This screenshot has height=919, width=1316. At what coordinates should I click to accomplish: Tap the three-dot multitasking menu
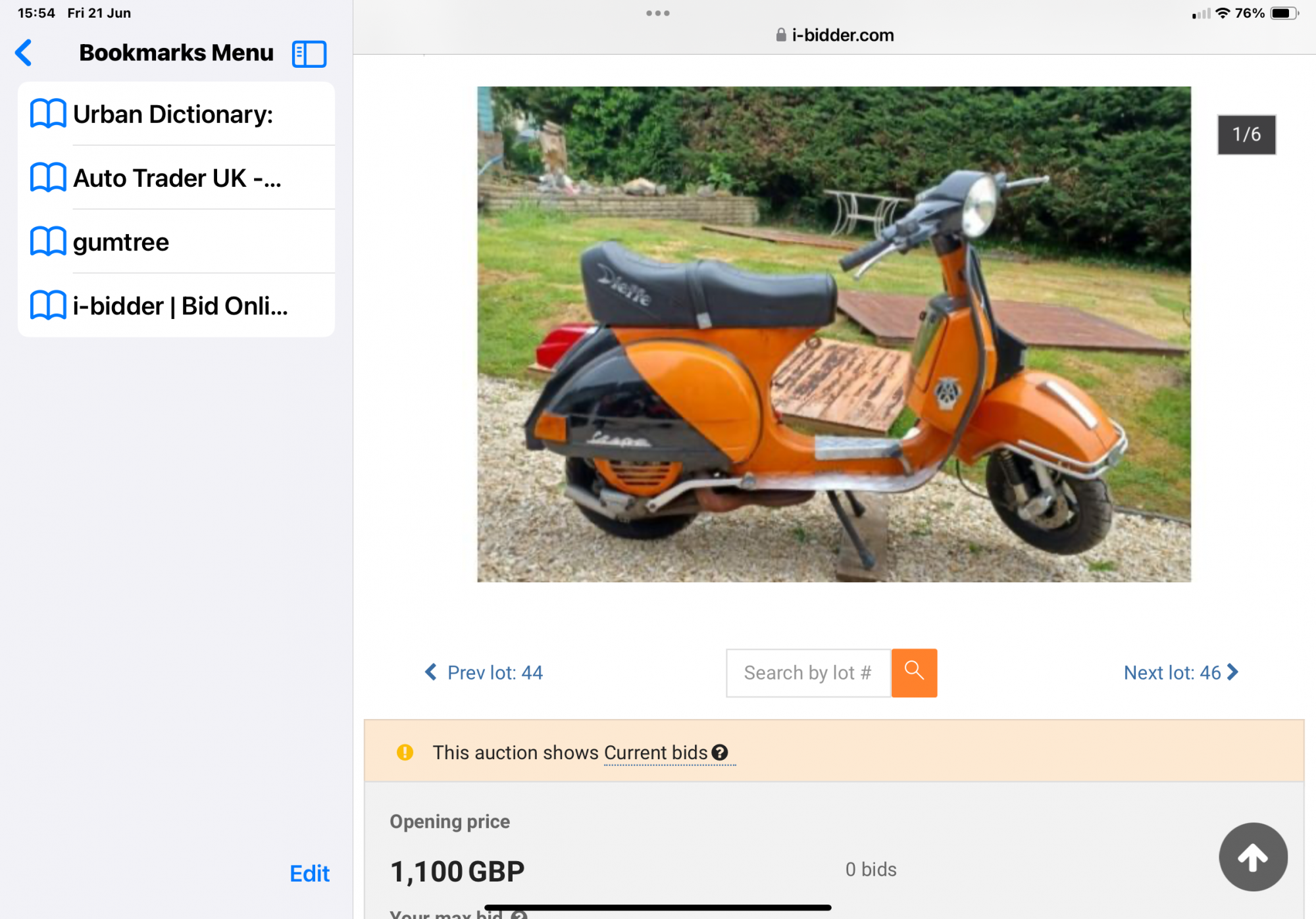tap(657, 13)
